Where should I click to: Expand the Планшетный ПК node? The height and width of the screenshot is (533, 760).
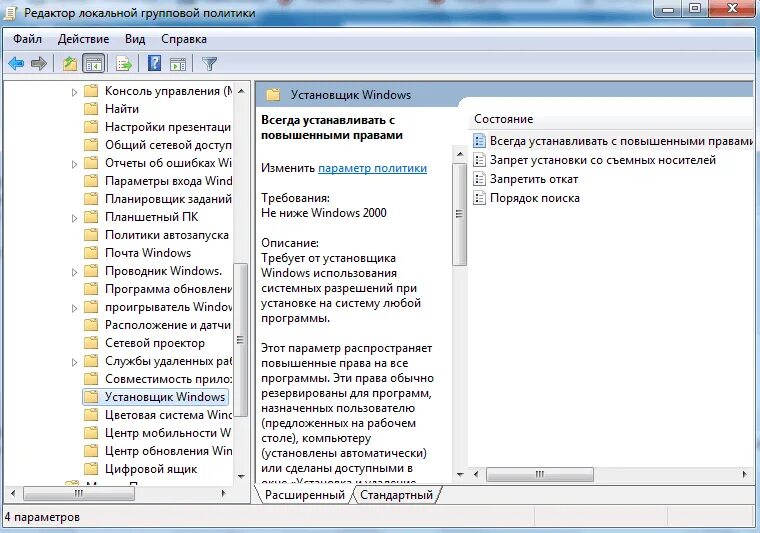74,218
